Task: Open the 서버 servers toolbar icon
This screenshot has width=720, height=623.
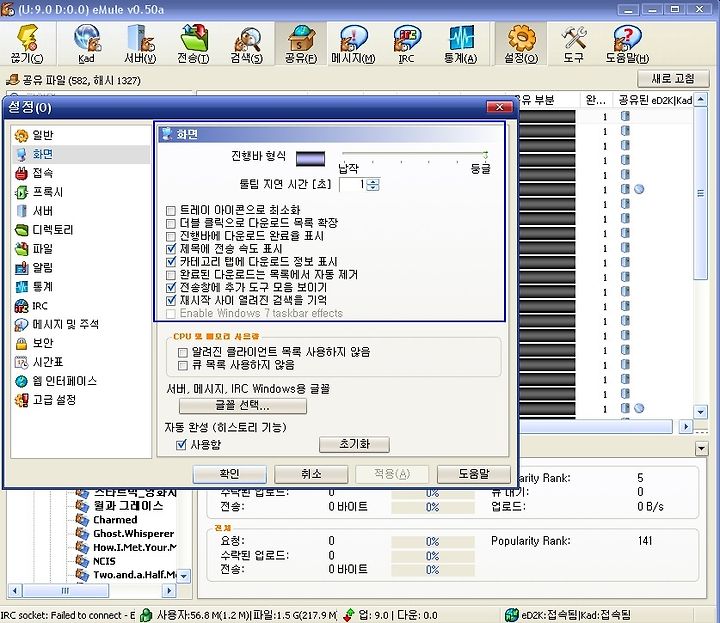Action: 140,44
